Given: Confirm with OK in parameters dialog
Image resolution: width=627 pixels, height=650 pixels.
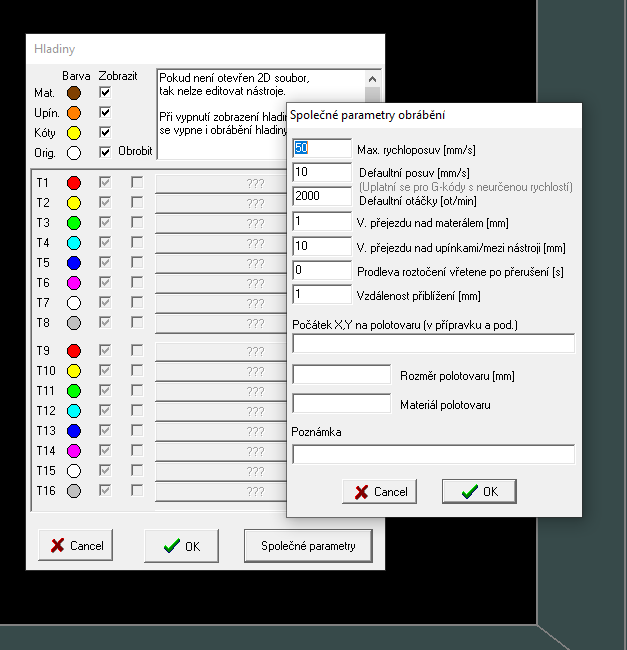Looking at the screenshot, I should point(478,492).
